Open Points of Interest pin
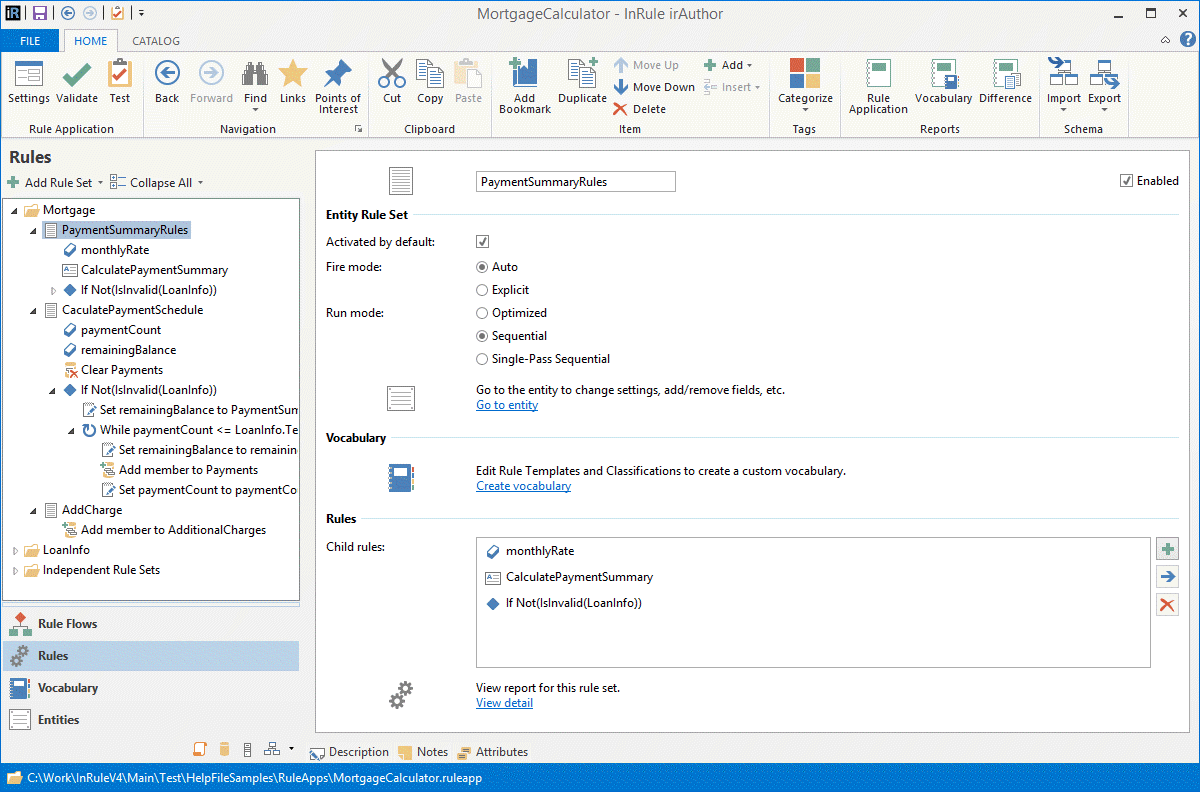 [x=338, y=76]
